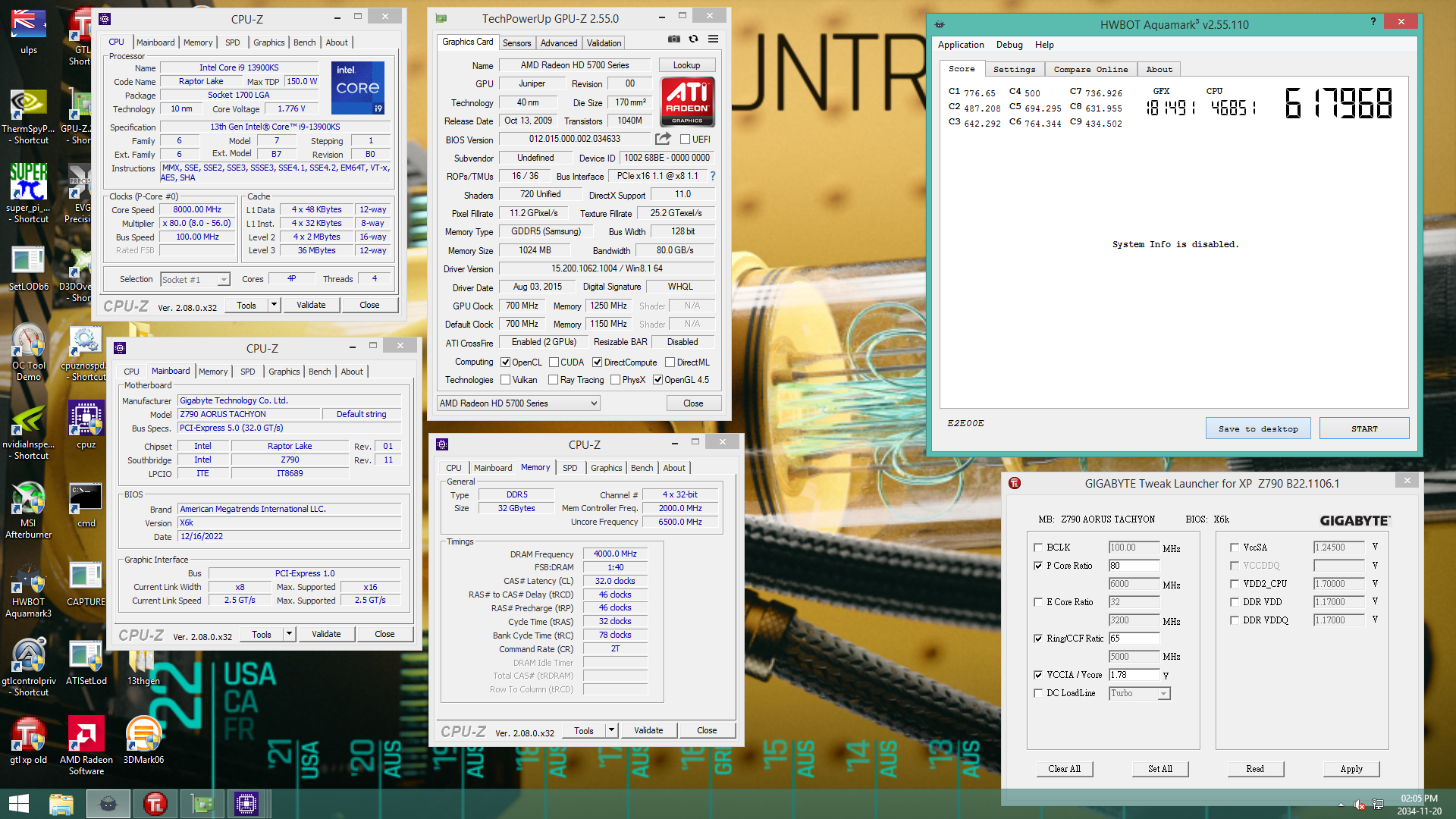The width and height of the screenshot is (1456, 819).
Task: Click Save to desktop in Aquamark
Action: click(x=1258, y=428)
